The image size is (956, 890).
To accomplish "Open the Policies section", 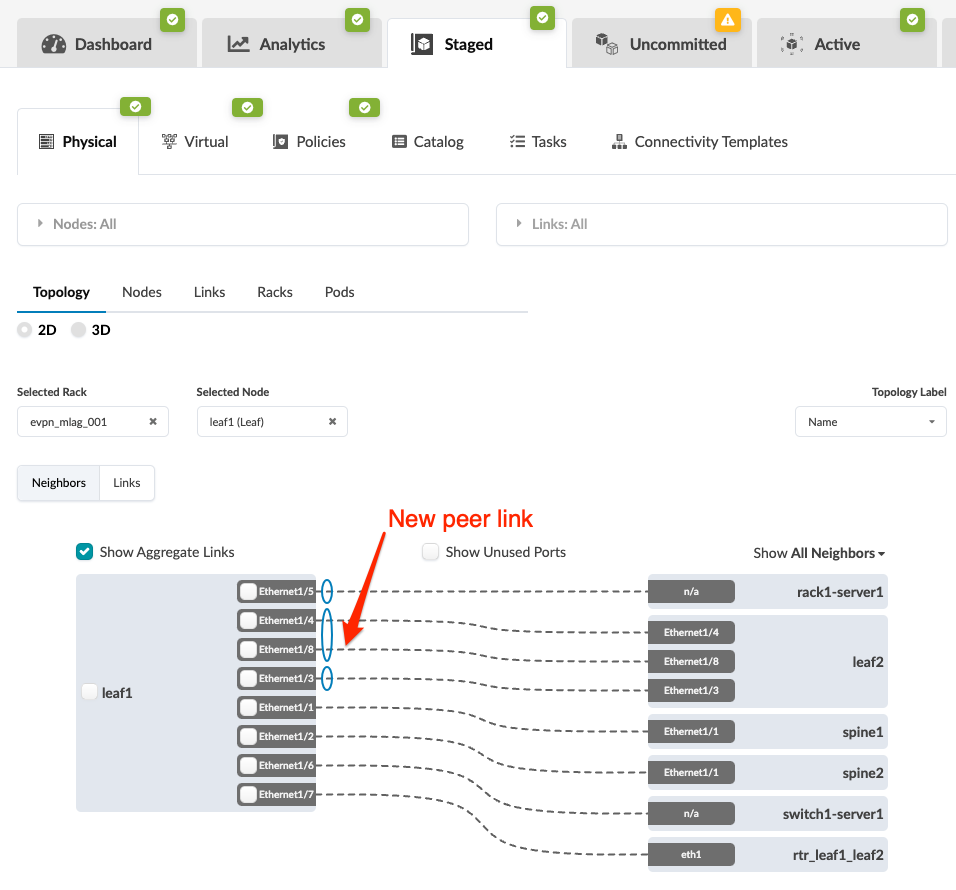I will [x=309, y=141].
